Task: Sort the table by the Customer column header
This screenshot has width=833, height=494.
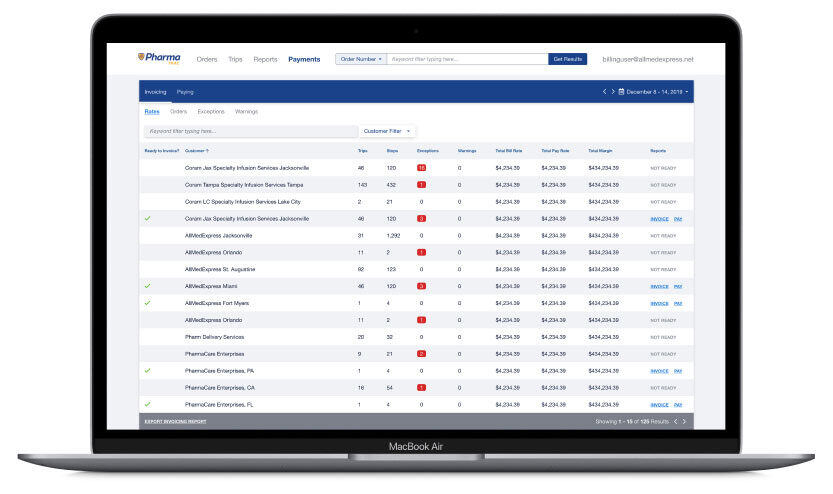Action: pos(197,151)
